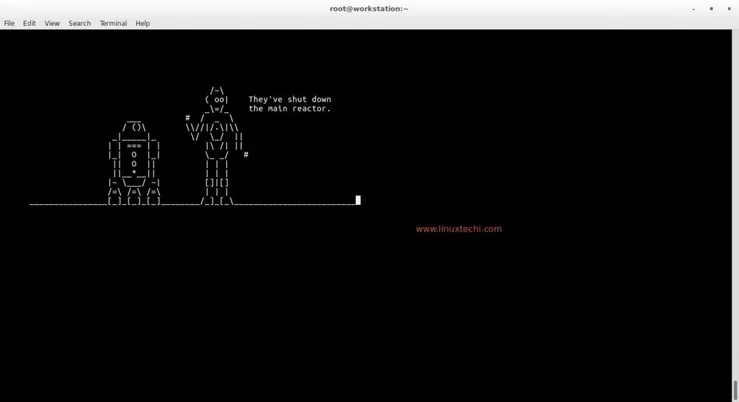Open the Help menu
This screenshot has height=402, width=739.
tap(142, 23)
